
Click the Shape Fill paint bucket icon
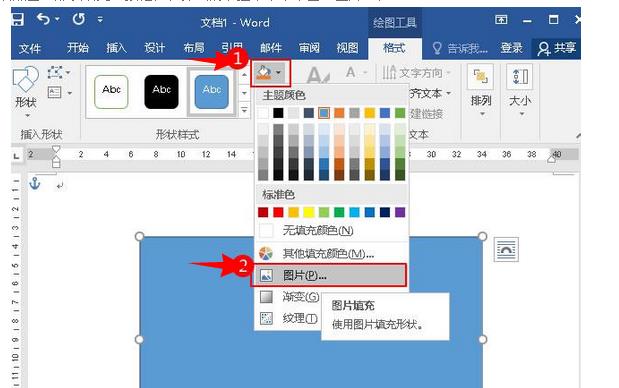263,73
